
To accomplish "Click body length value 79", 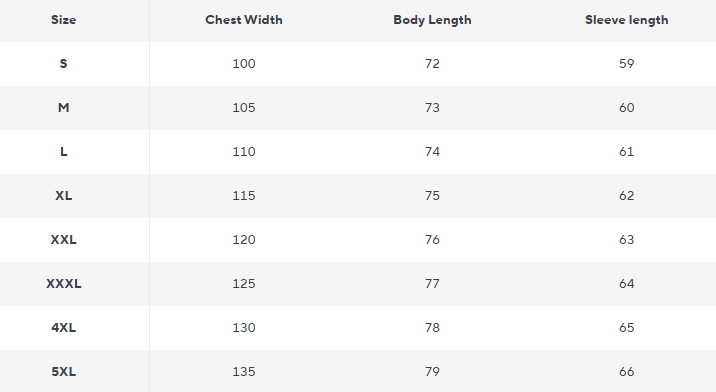I will coord(432,371).
